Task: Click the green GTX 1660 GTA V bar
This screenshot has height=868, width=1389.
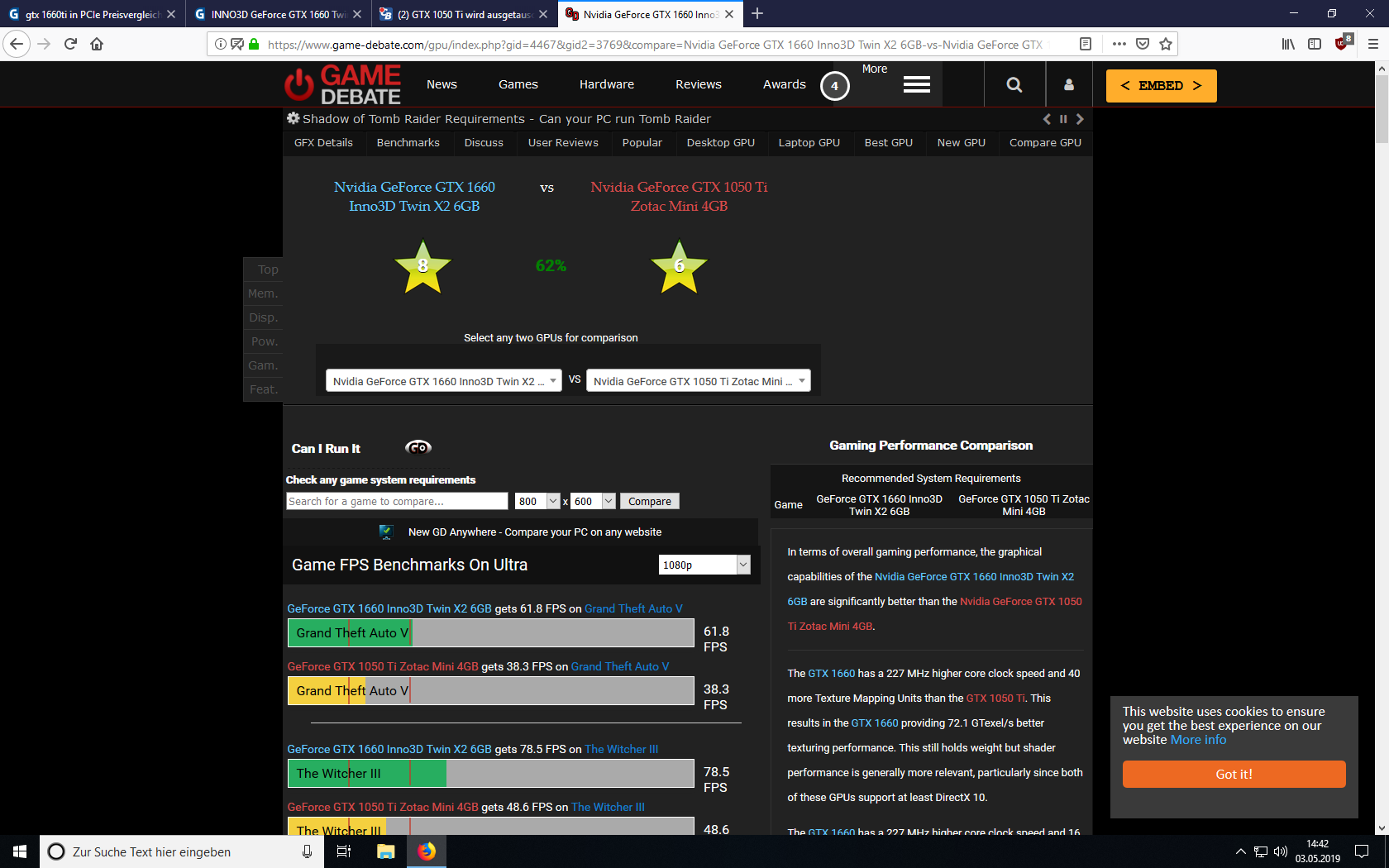Action: click(x=350, y=633)
